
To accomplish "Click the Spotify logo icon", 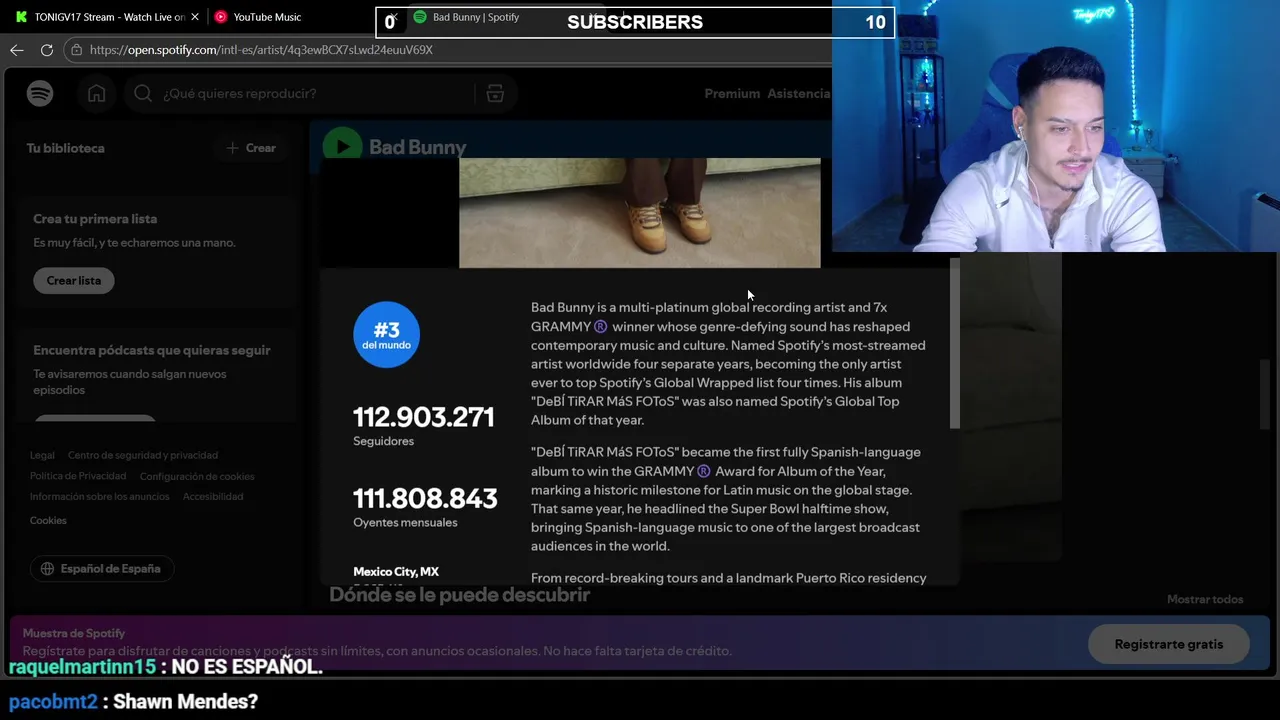I will coord(40,93).
